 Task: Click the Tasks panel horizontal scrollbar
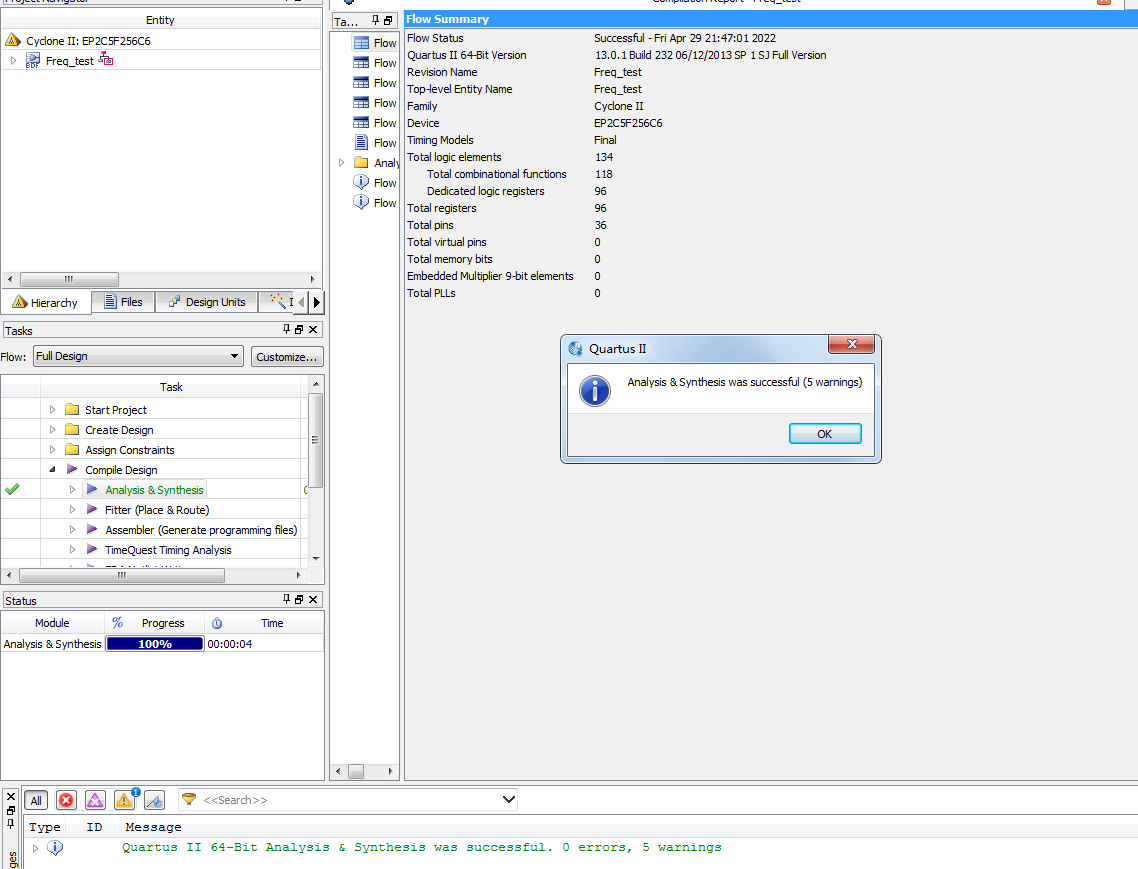pyautogui.click(x=122, y=576)
